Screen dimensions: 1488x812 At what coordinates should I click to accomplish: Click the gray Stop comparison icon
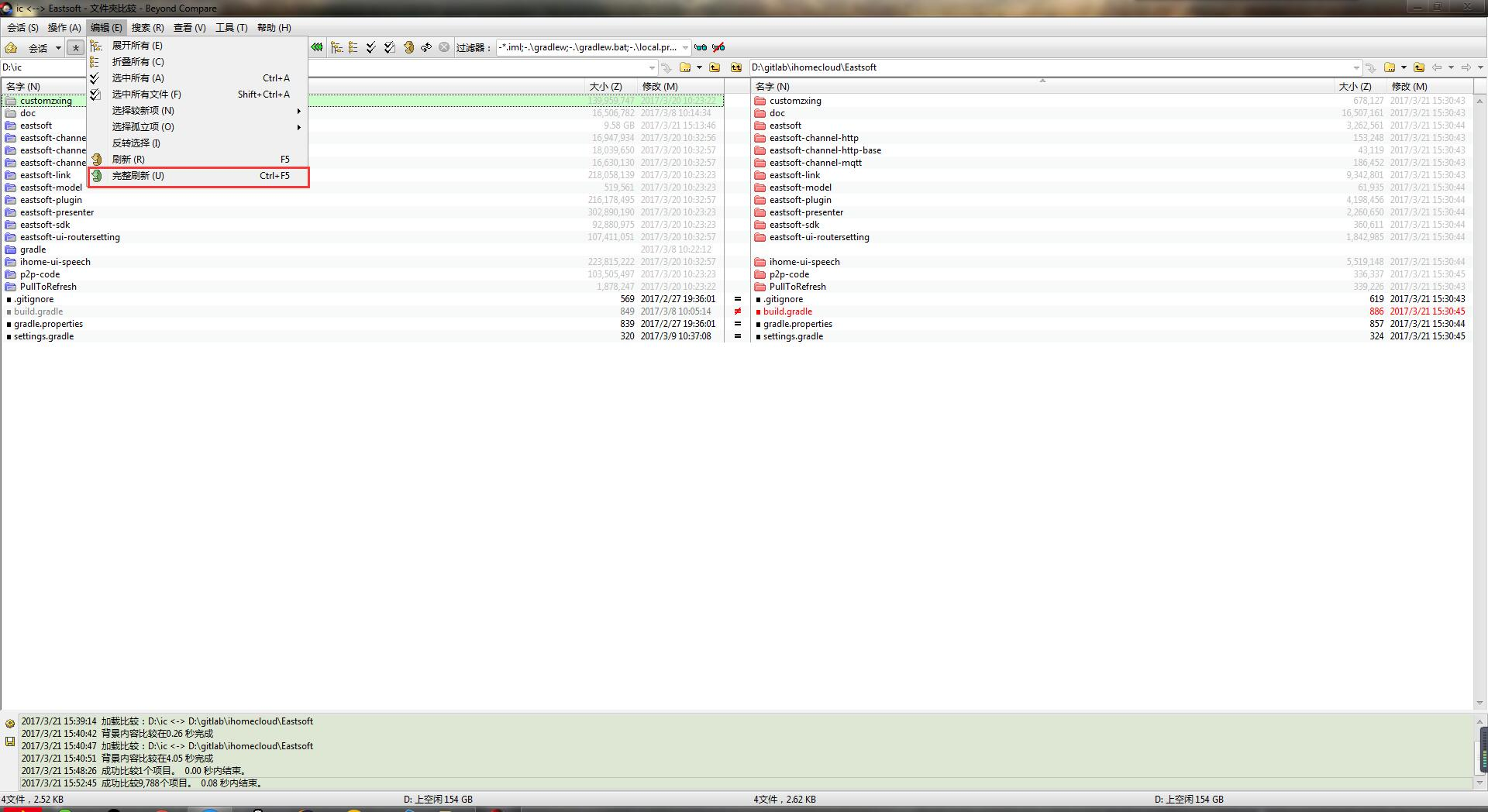pyautogui.click(x=443, y=47)
